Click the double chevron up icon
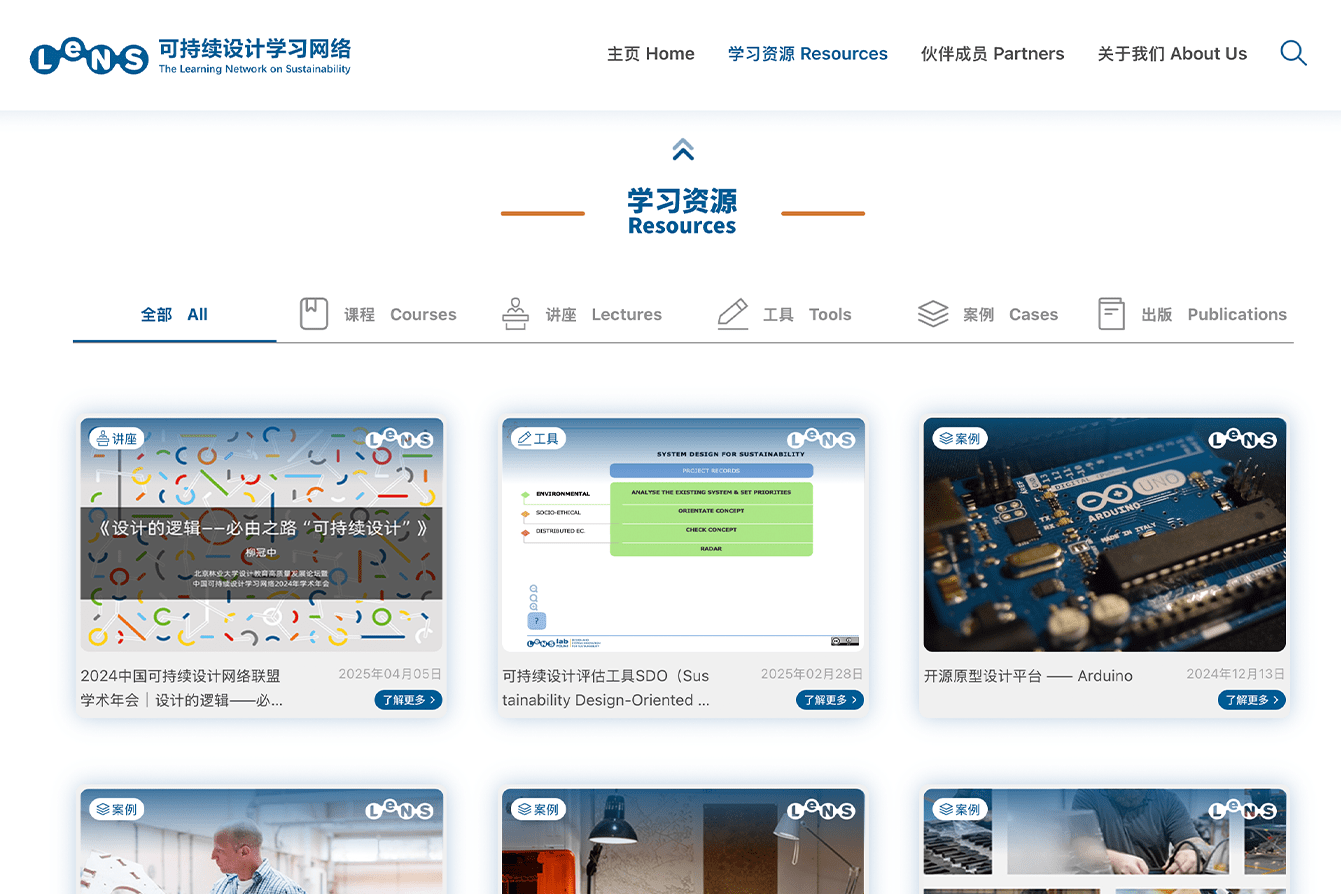The image size is (1341, 894). tap(683, 149)
